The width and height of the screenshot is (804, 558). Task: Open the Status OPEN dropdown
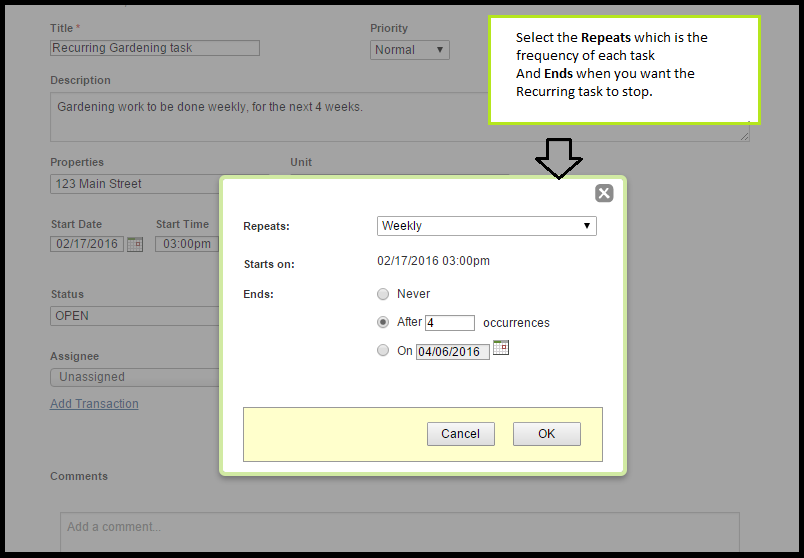(135, 316)
